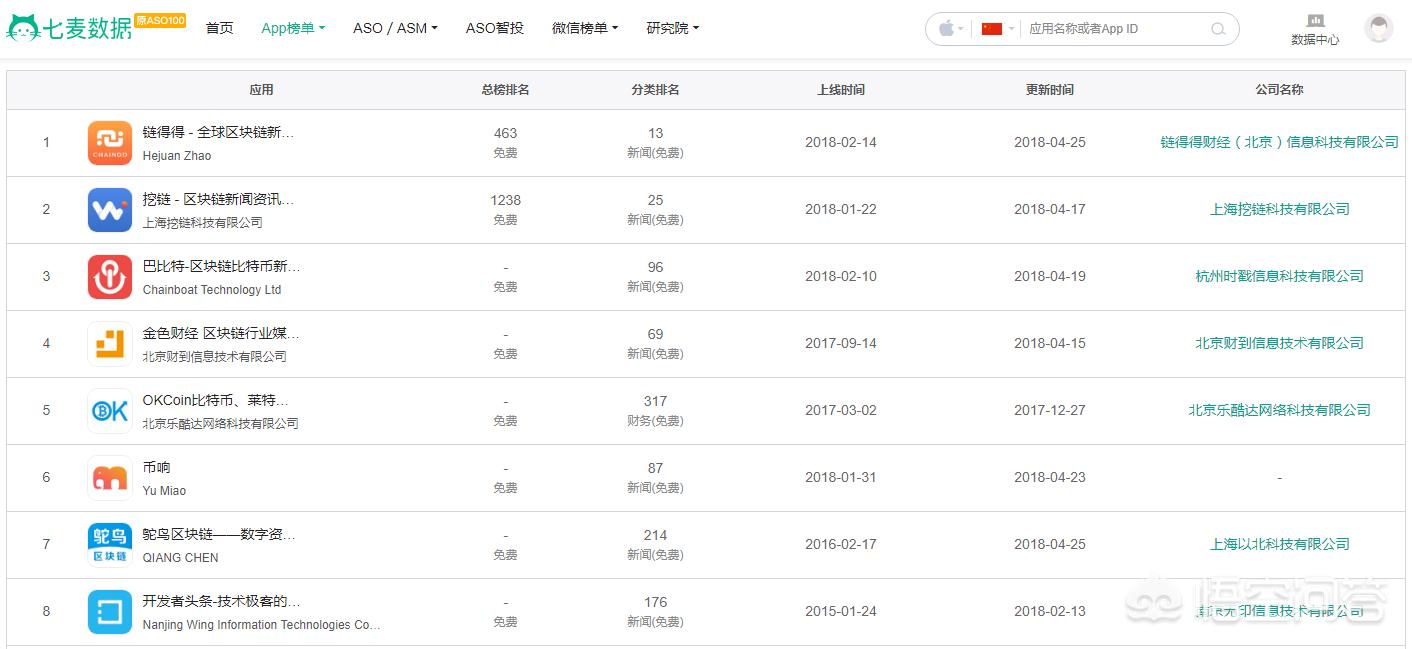Open the 币响 app title

click(156, 468)
